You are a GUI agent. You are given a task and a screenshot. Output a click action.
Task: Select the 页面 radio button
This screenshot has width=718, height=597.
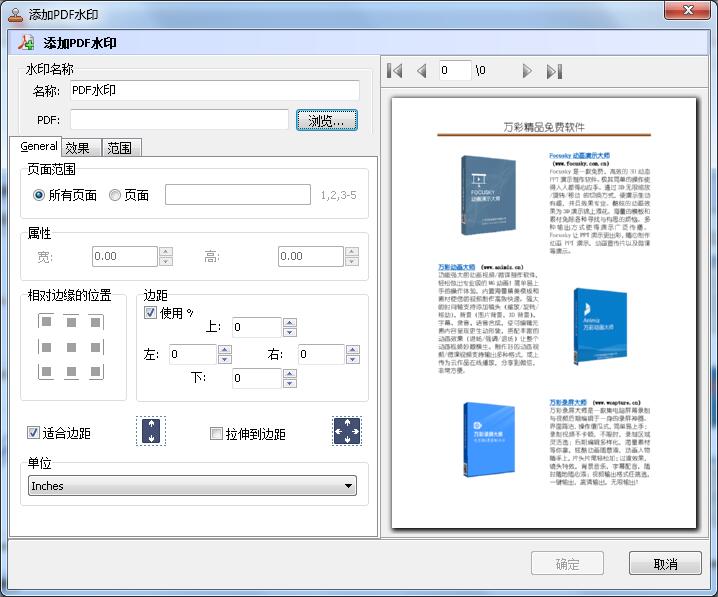(x=115, y=195)
